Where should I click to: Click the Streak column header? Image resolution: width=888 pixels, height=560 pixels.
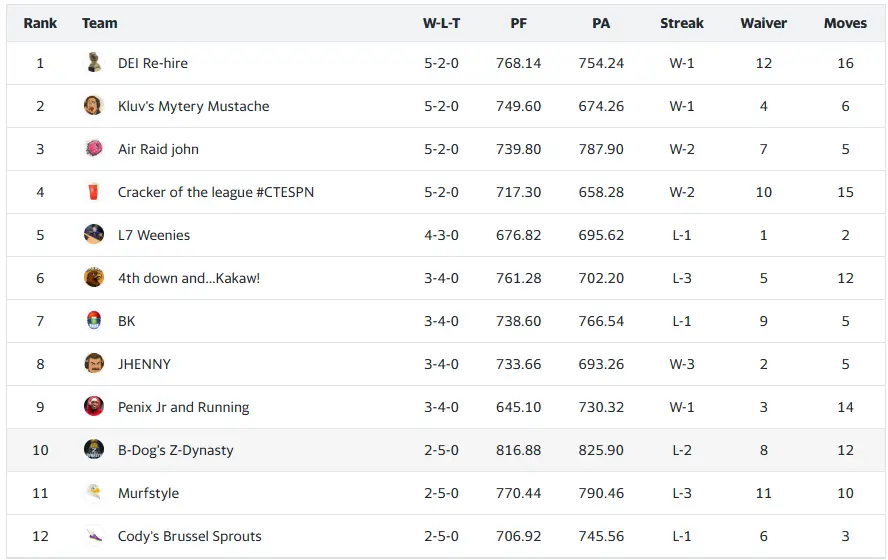click(x=682, y=23)
